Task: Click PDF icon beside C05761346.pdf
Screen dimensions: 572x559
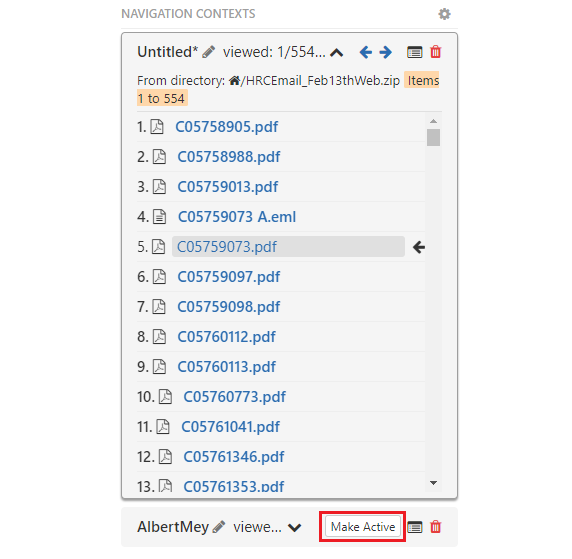Action: pos(165,456)
